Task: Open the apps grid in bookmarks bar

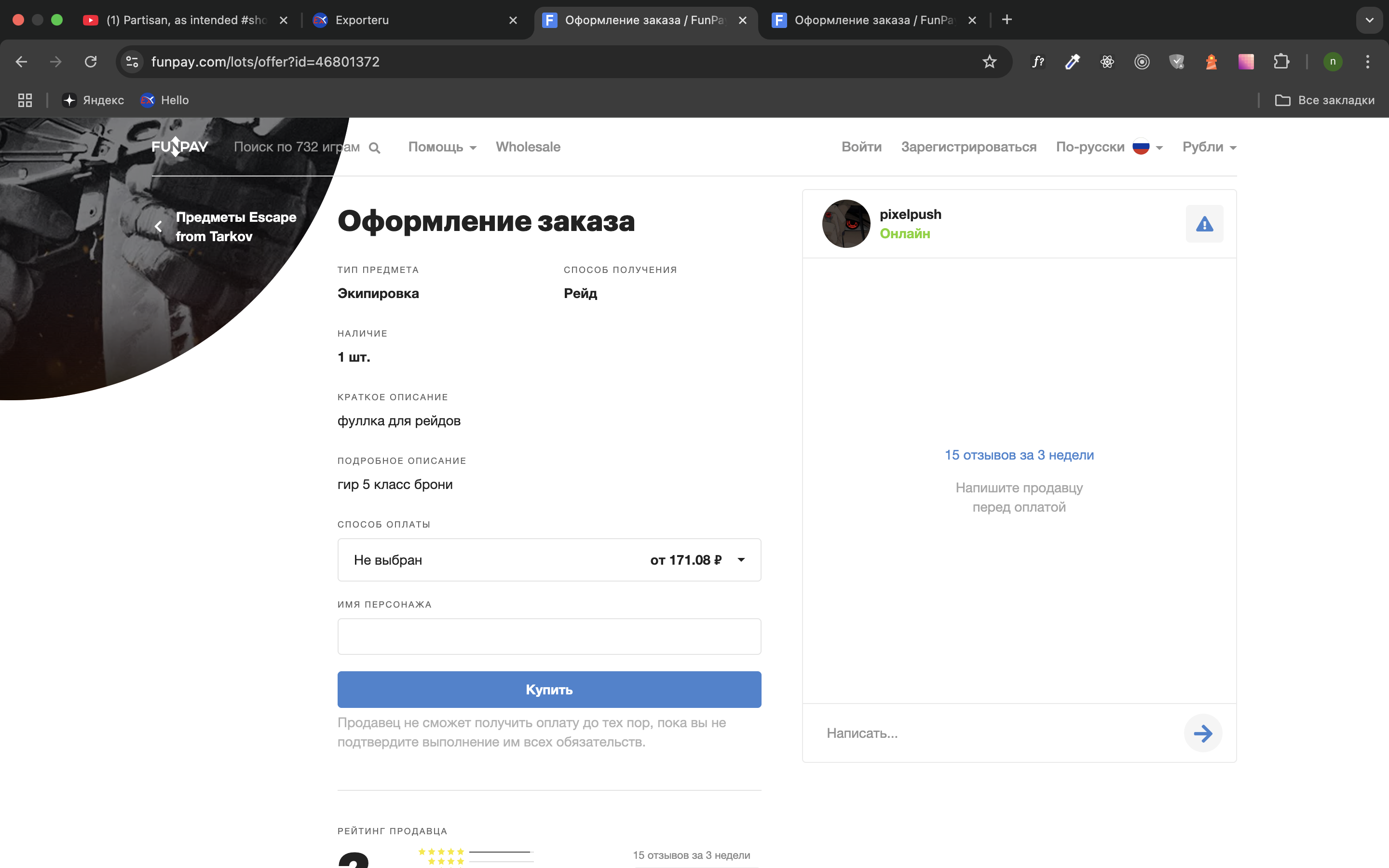Action: coord(25,100)
